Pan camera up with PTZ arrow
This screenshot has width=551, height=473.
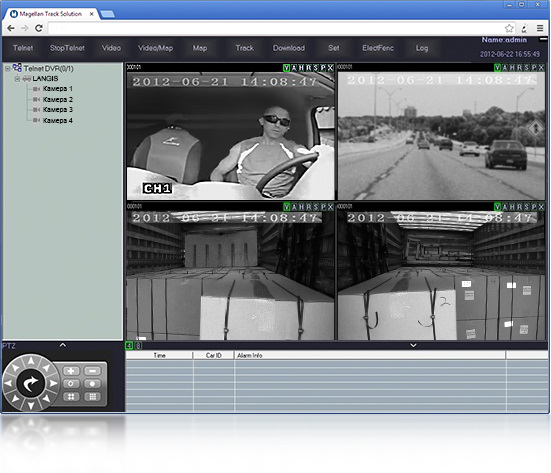(31, 361)
